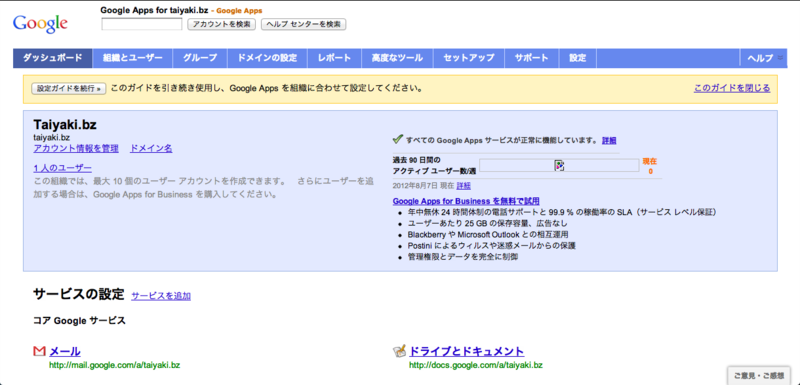Image resolution: width=800 pixels, height=385 pixels.
Task: Click the ドメイン名 link
Action: click(x=151, y=148)
